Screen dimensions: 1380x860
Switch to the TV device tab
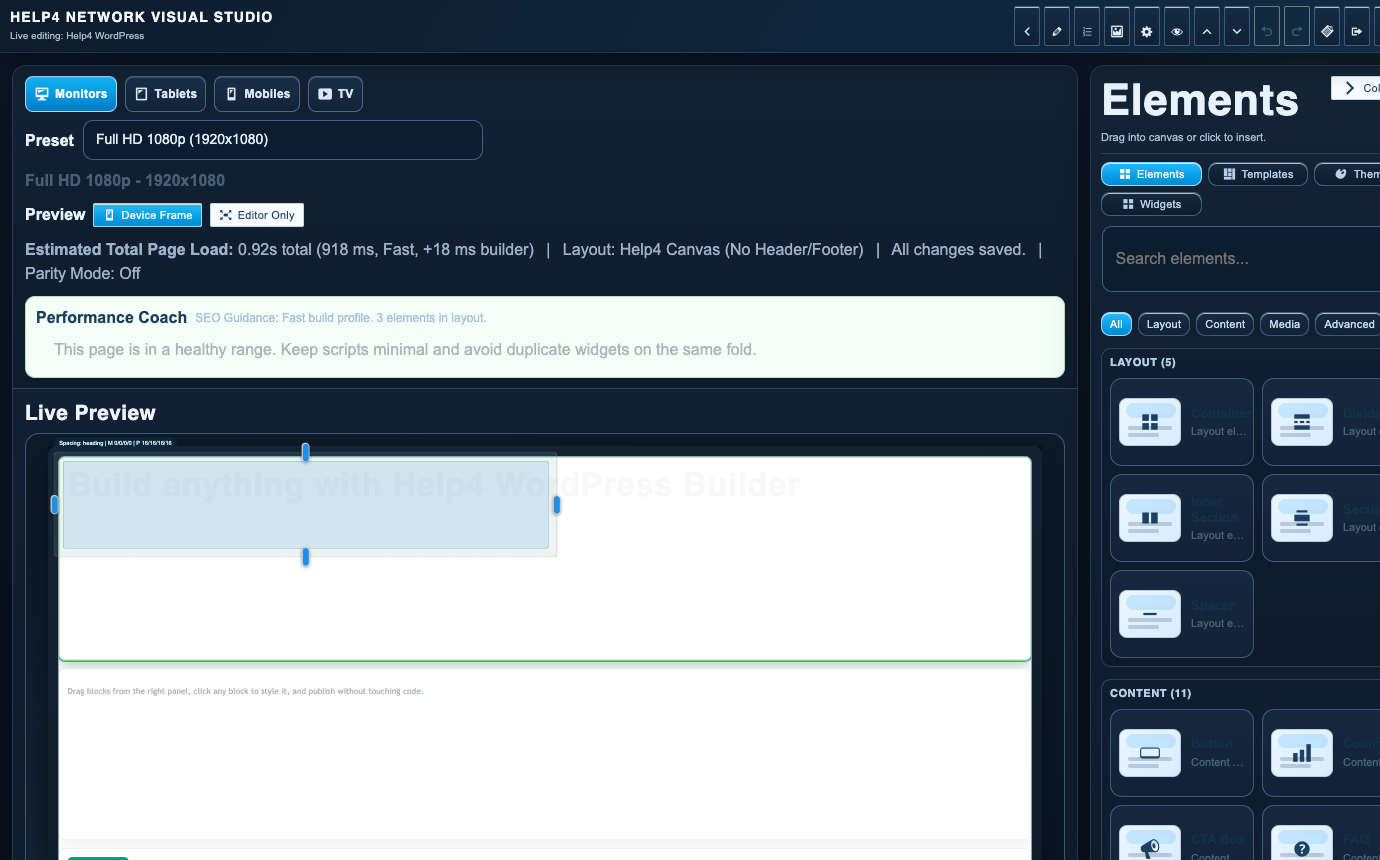pyautogui.click(x=335, y=94)
